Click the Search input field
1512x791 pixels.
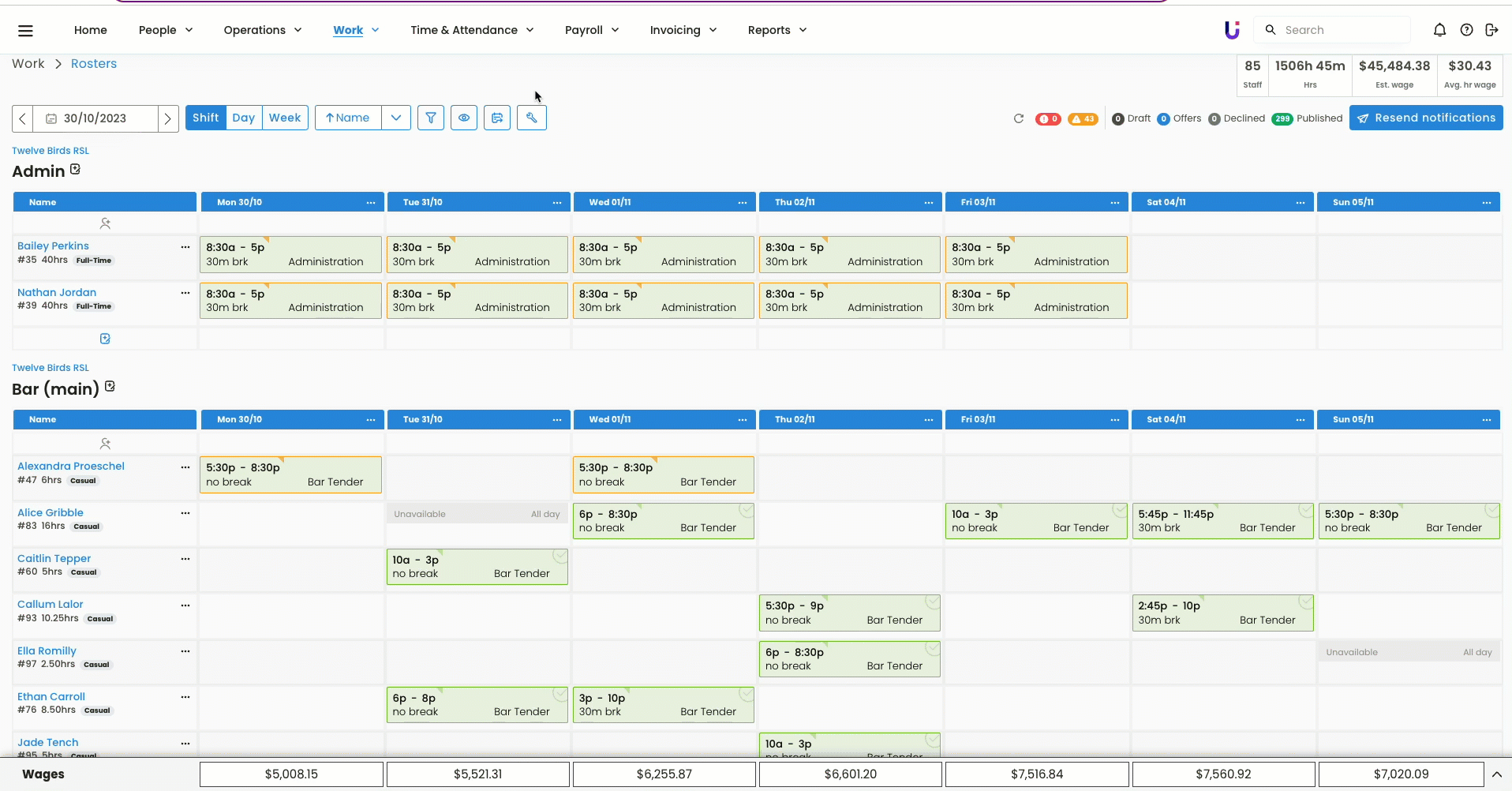click(x=1342, y=30)
